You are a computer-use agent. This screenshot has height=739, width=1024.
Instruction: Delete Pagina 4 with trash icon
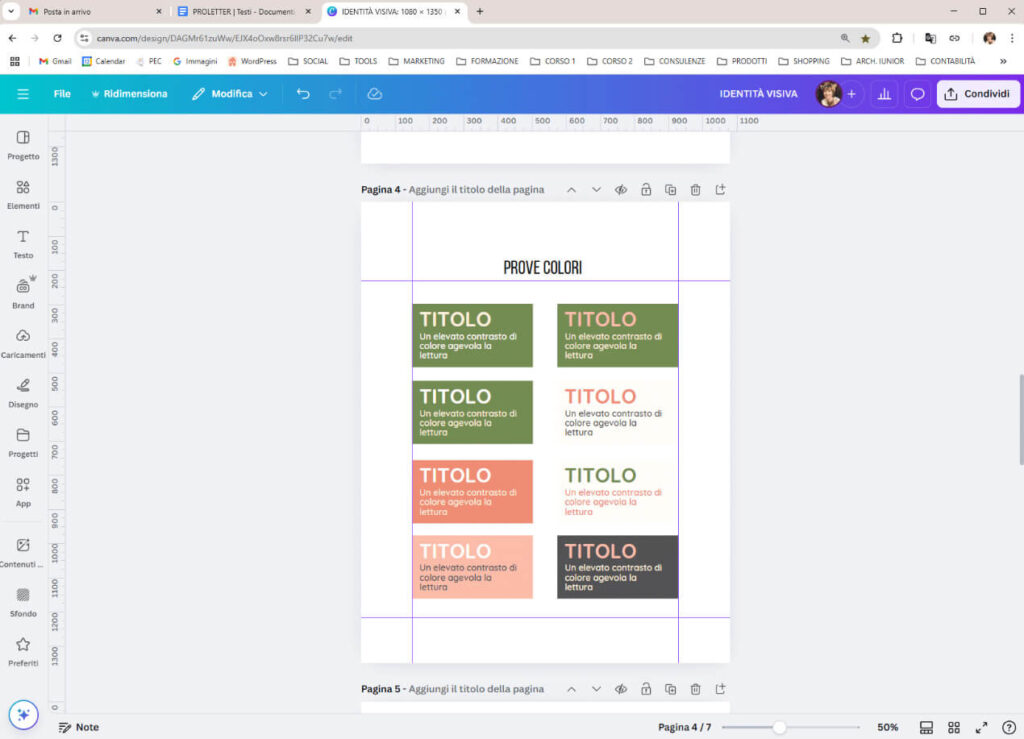696,190
